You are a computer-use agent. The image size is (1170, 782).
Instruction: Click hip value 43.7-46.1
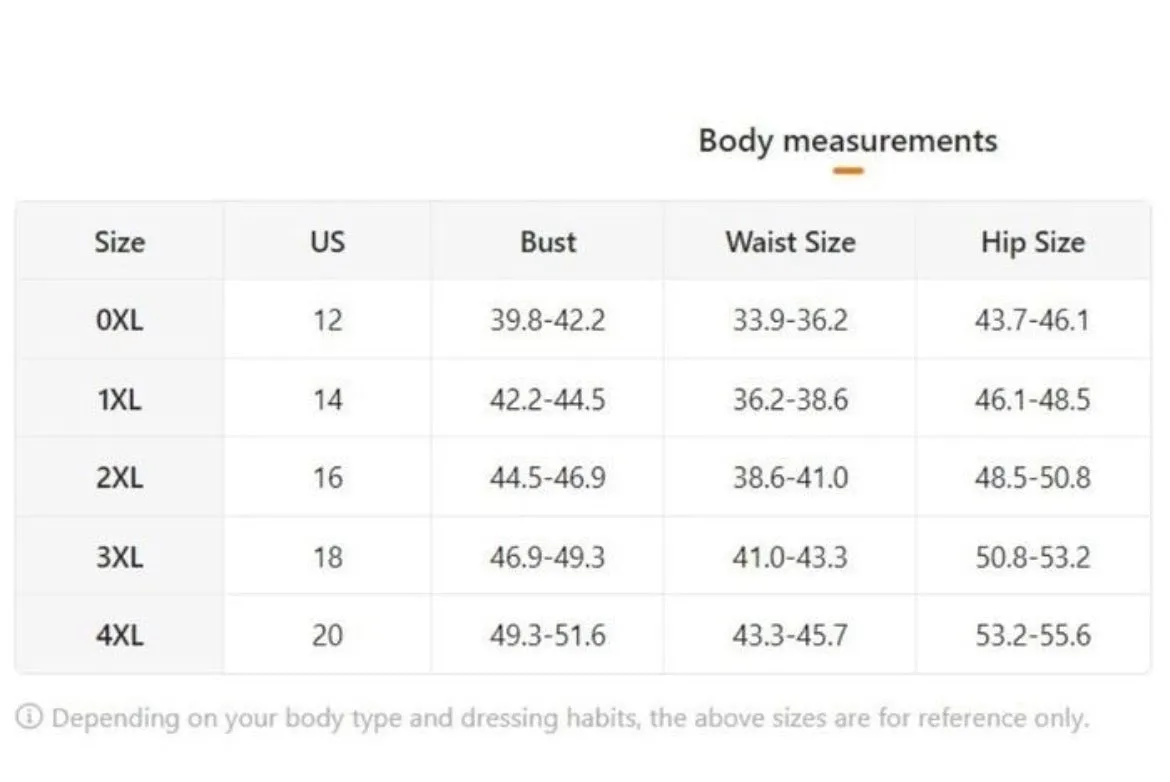1033,320
